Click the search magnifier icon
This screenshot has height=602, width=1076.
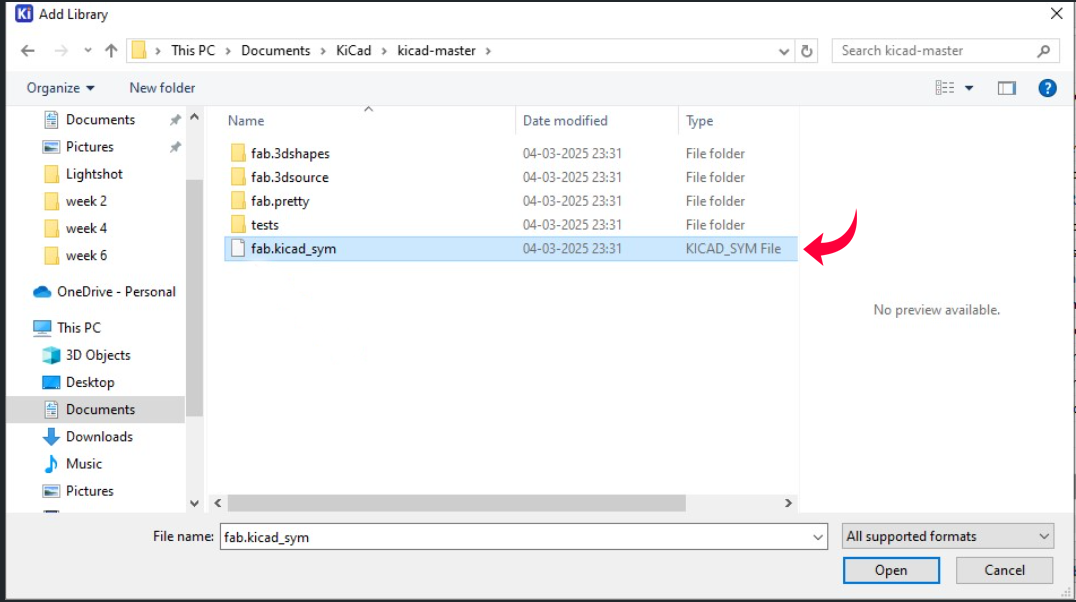1044,51
